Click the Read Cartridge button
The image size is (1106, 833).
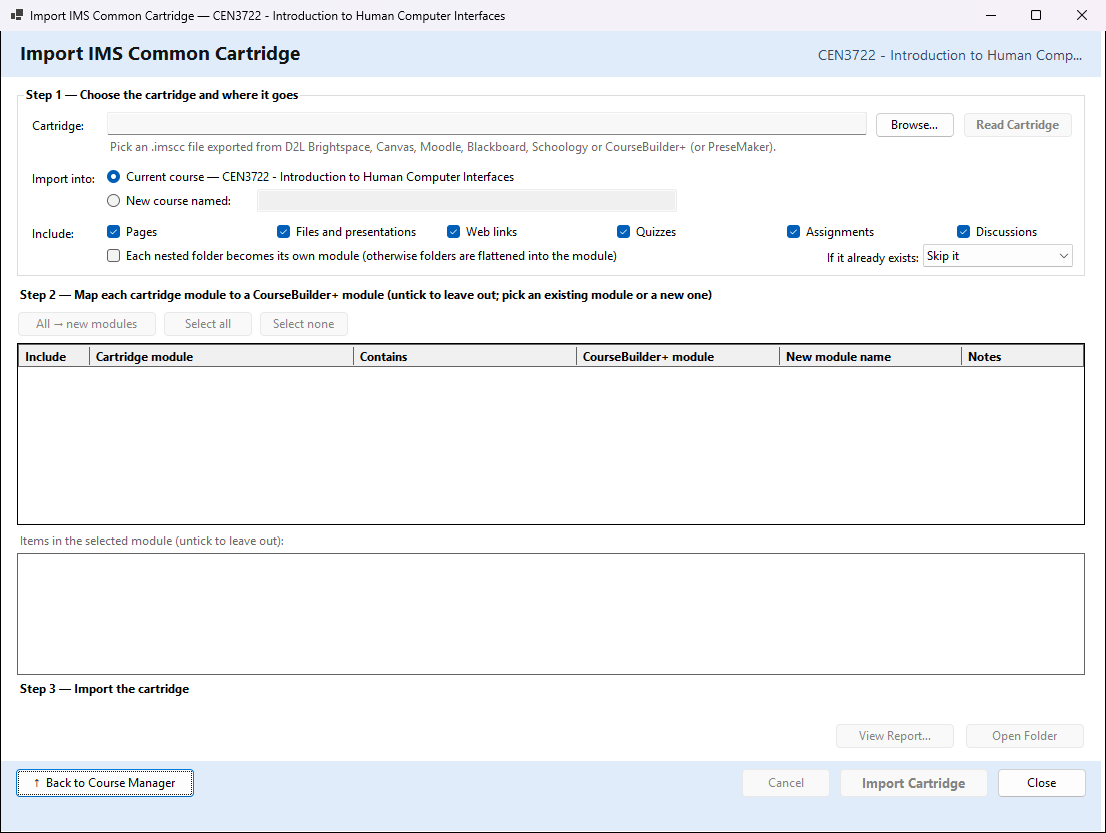1017,125
